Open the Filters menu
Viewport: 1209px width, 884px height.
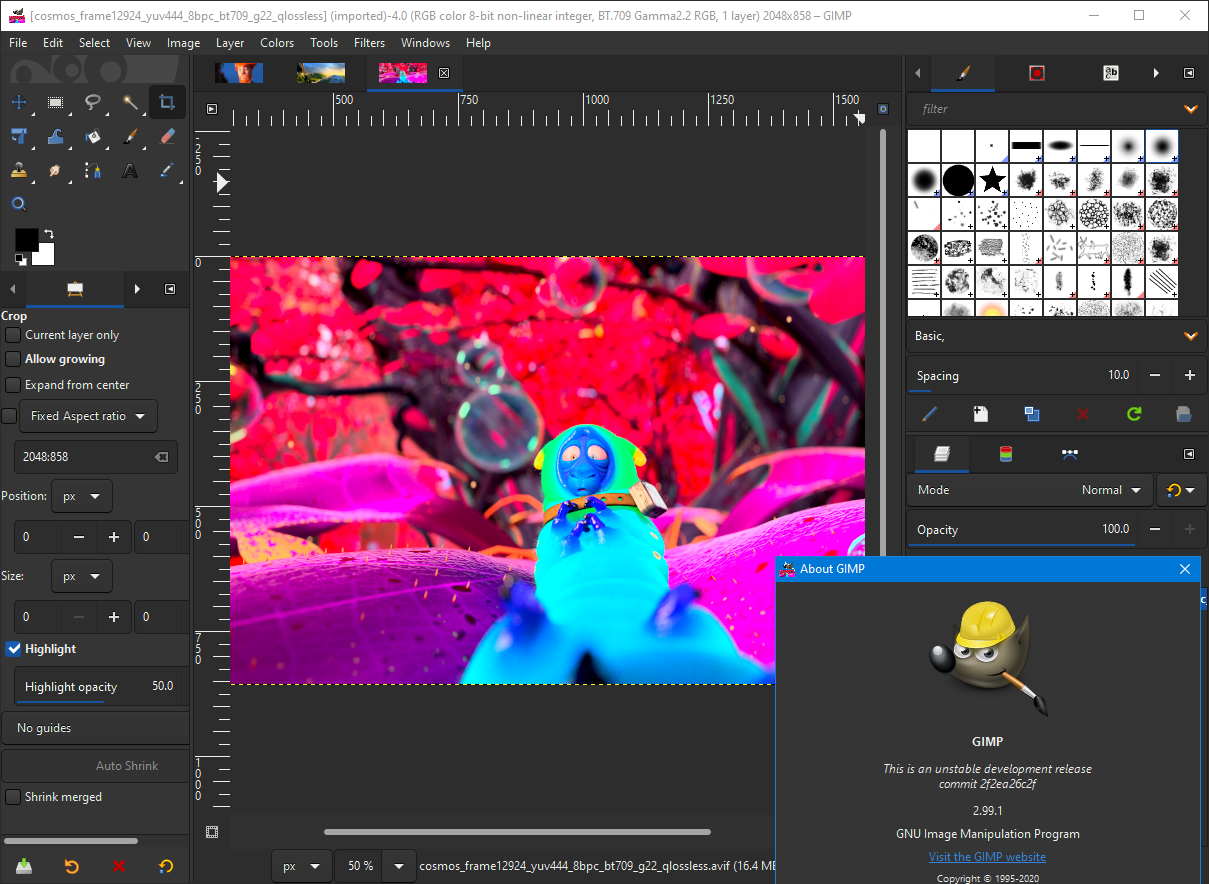tap(369, 43)
